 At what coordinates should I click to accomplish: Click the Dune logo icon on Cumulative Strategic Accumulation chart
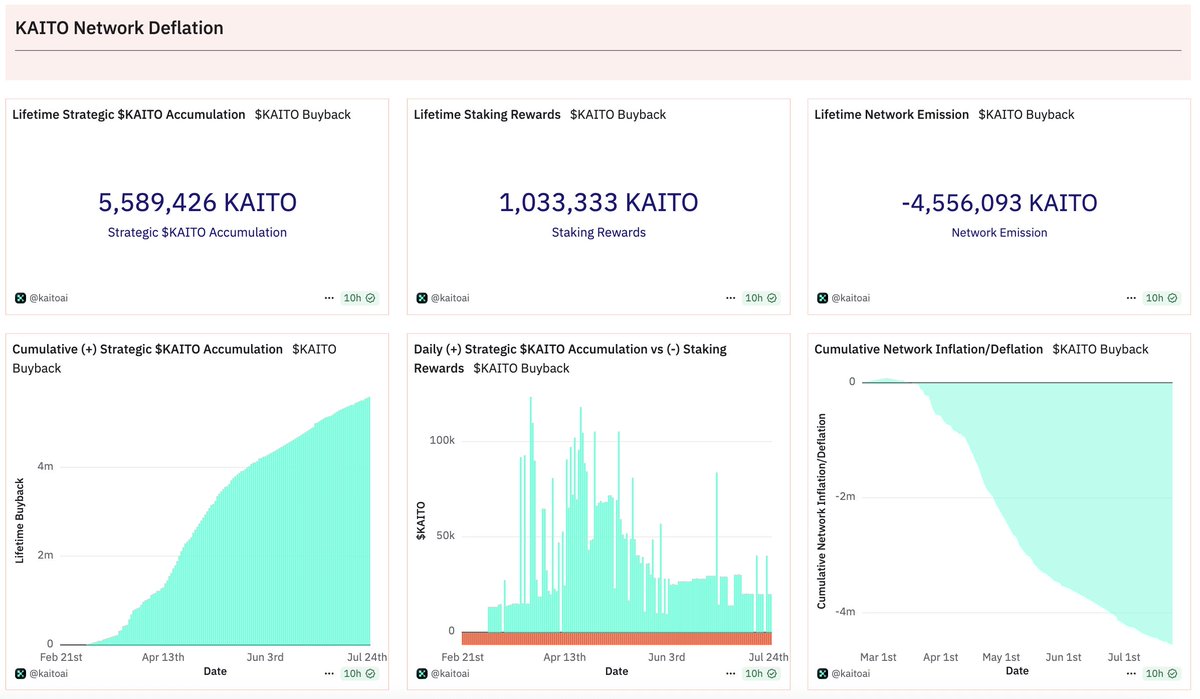coord(20,674)
